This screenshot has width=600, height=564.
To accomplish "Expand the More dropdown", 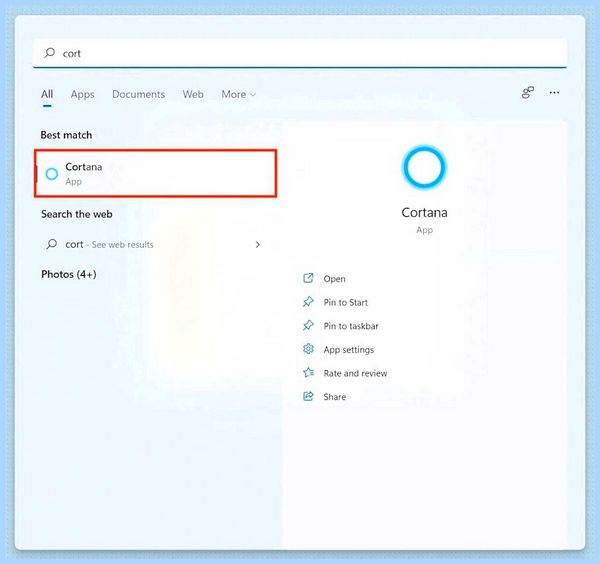I will tap(238, 94).
